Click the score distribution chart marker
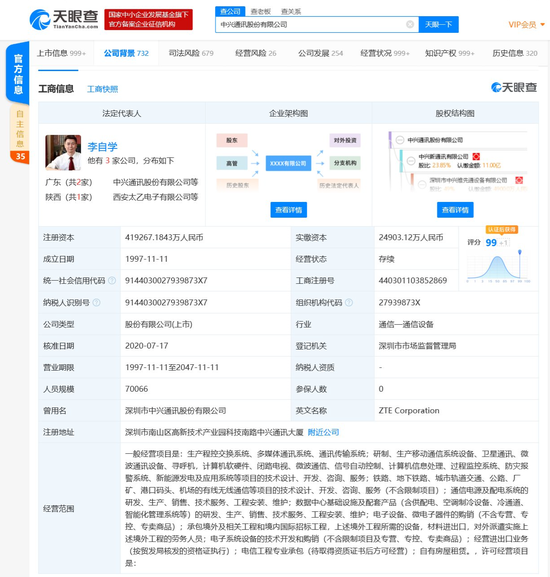This screenshot has height=577, width=550. (x=519, y=252)
